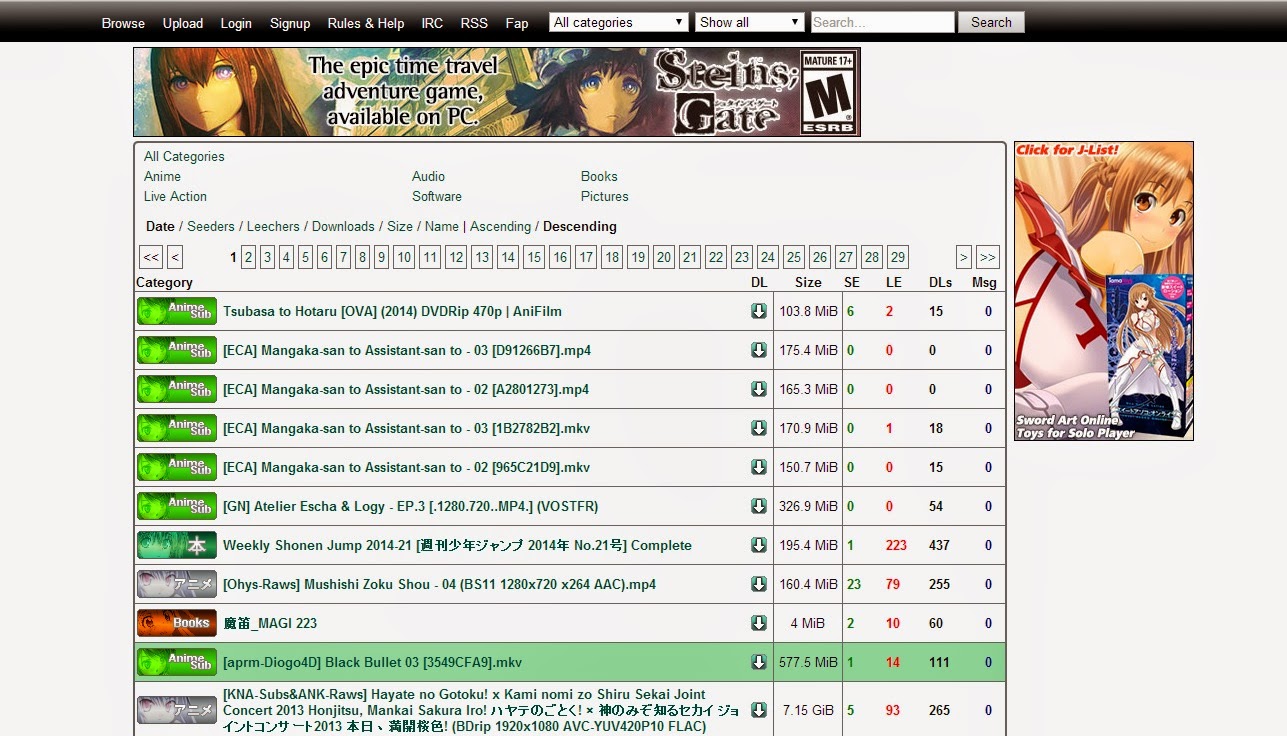The image size is (1287, 736).
Task: Open Upload in the top menu
Action: coord(183,23)
